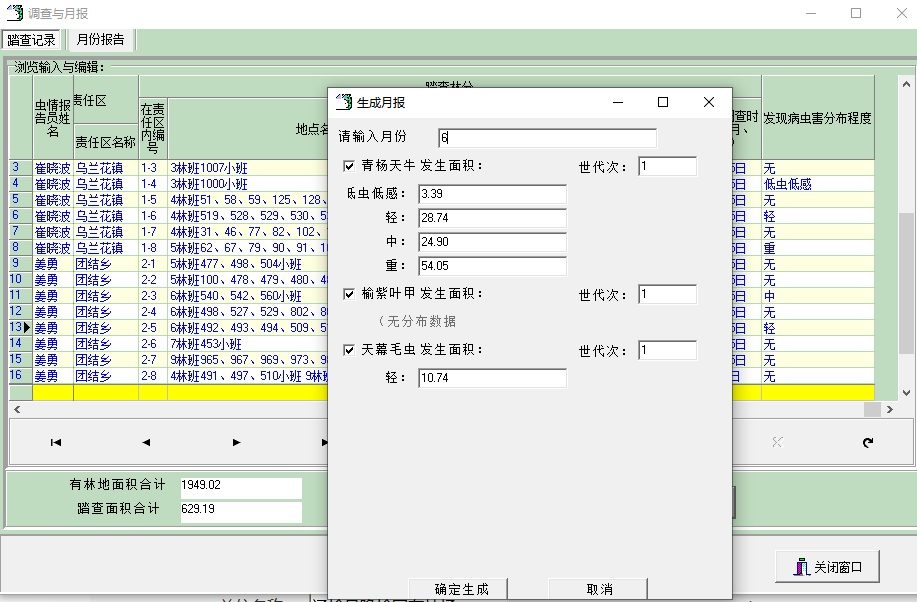Click the row number 16 header cell
The height and width of the screenshot is (602, 917).
coord(20,376)
